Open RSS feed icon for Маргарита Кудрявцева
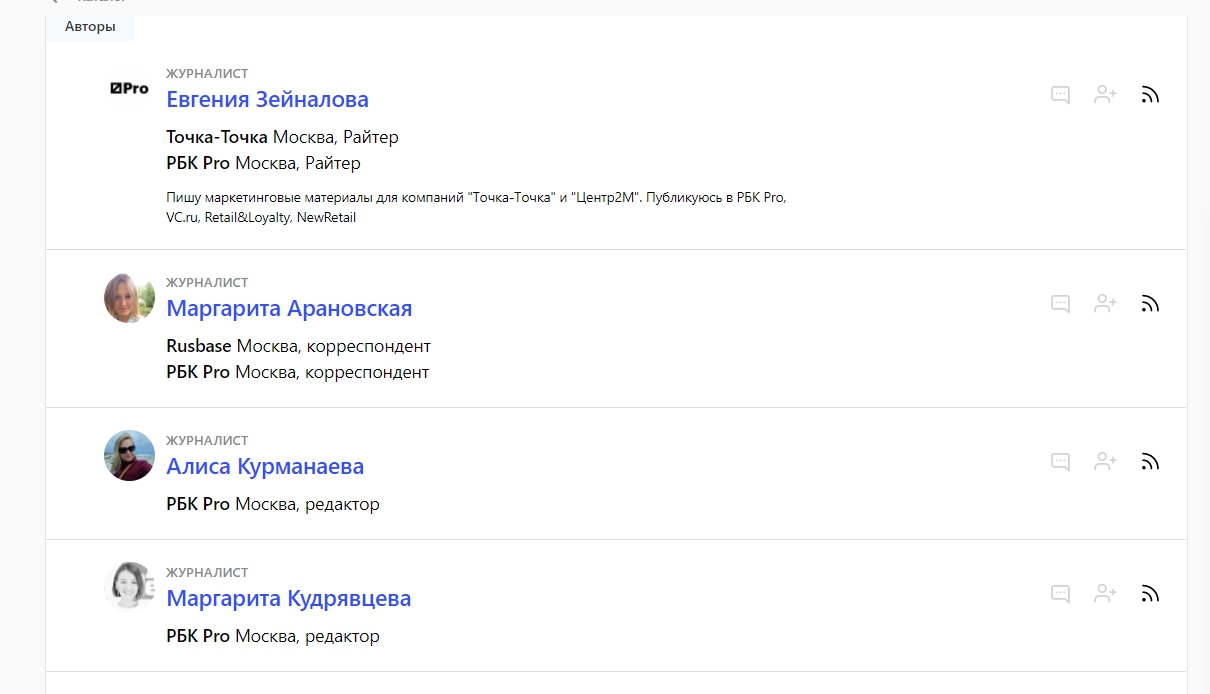Image resolution: width=1210 pixels, height=694 pixels. [1150, 594]
